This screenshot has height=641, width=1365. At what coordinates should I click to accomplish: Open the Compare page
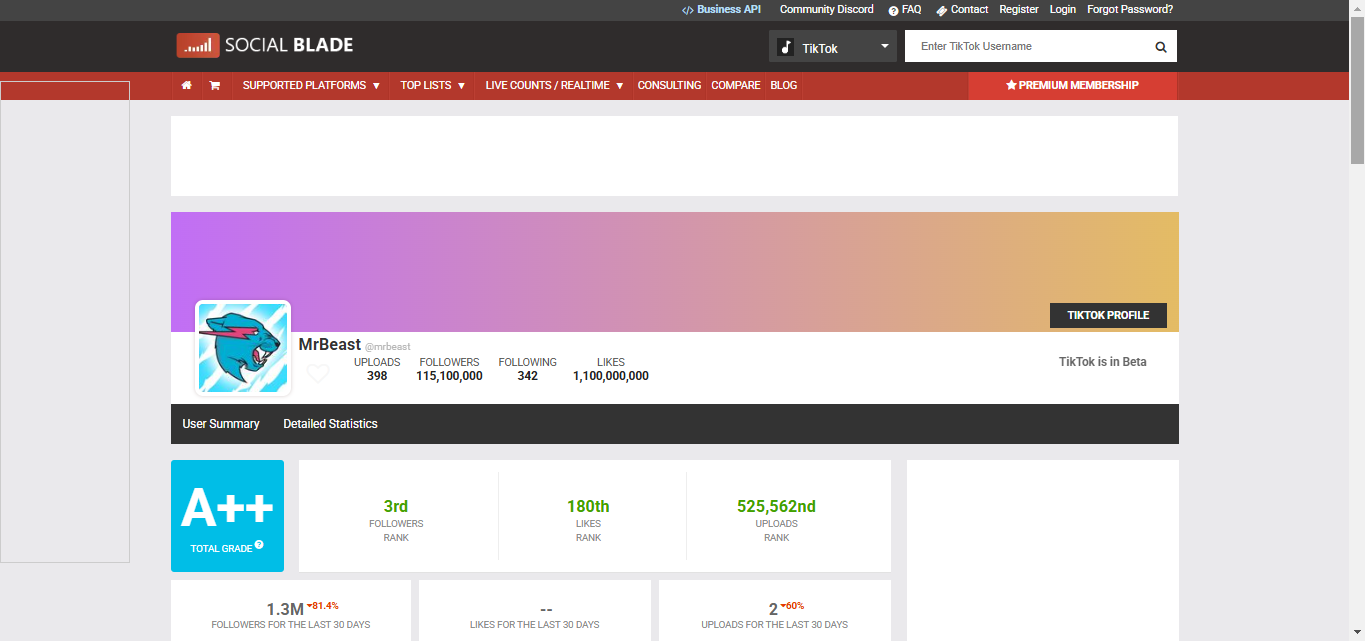point(736,86)
